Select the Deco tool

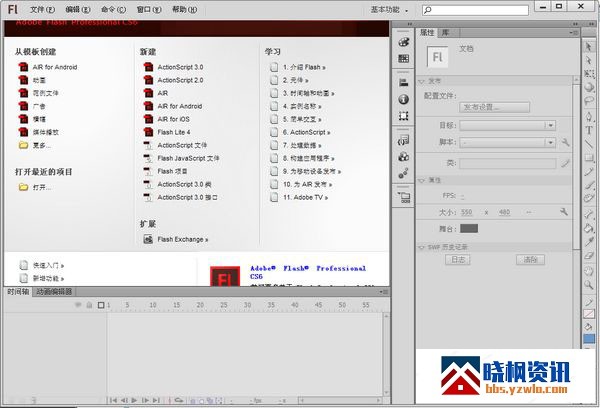[589, 198]
